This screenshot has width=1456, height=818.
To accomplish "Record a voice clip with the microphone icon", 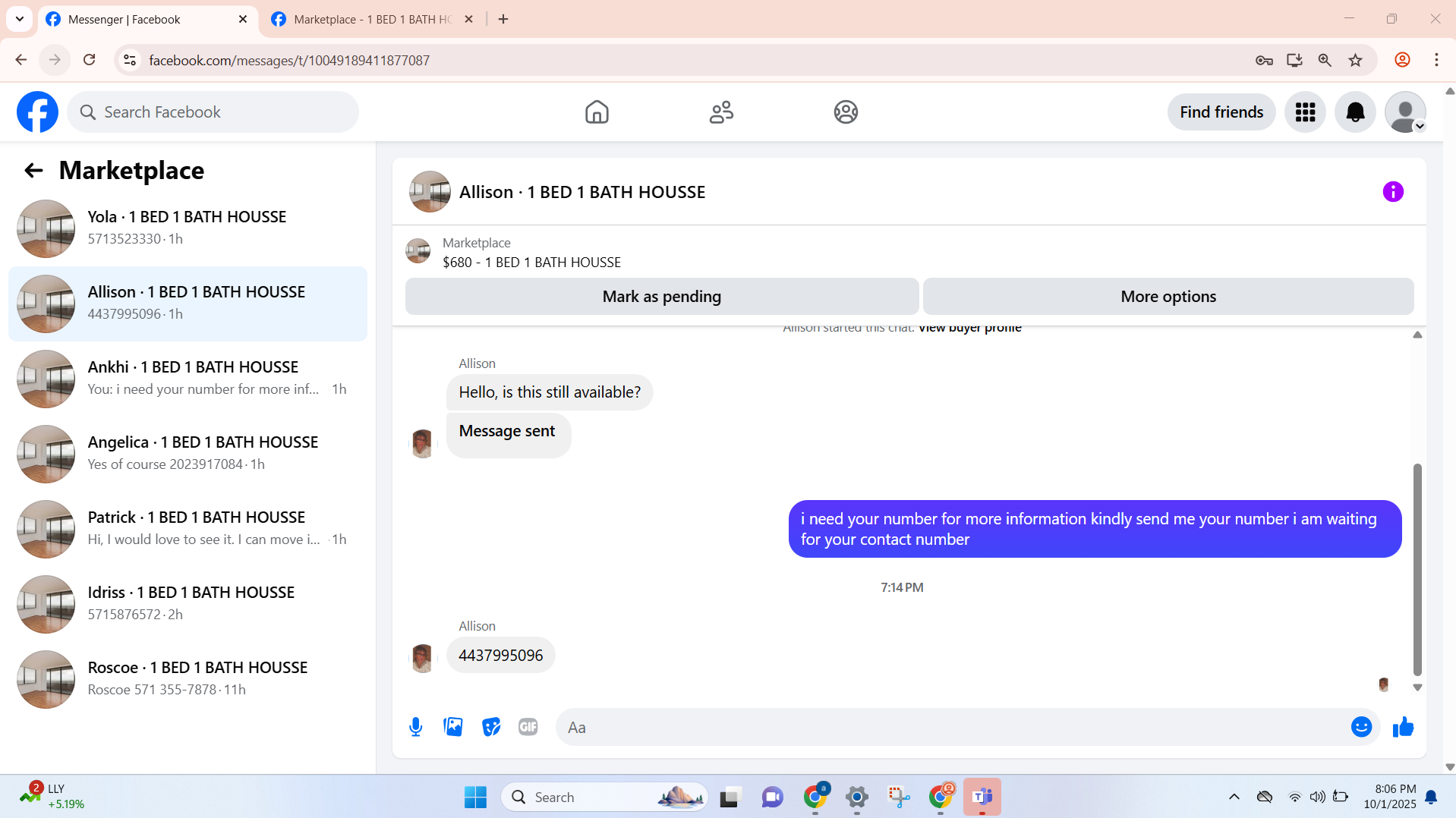I will tap(415, 727).
